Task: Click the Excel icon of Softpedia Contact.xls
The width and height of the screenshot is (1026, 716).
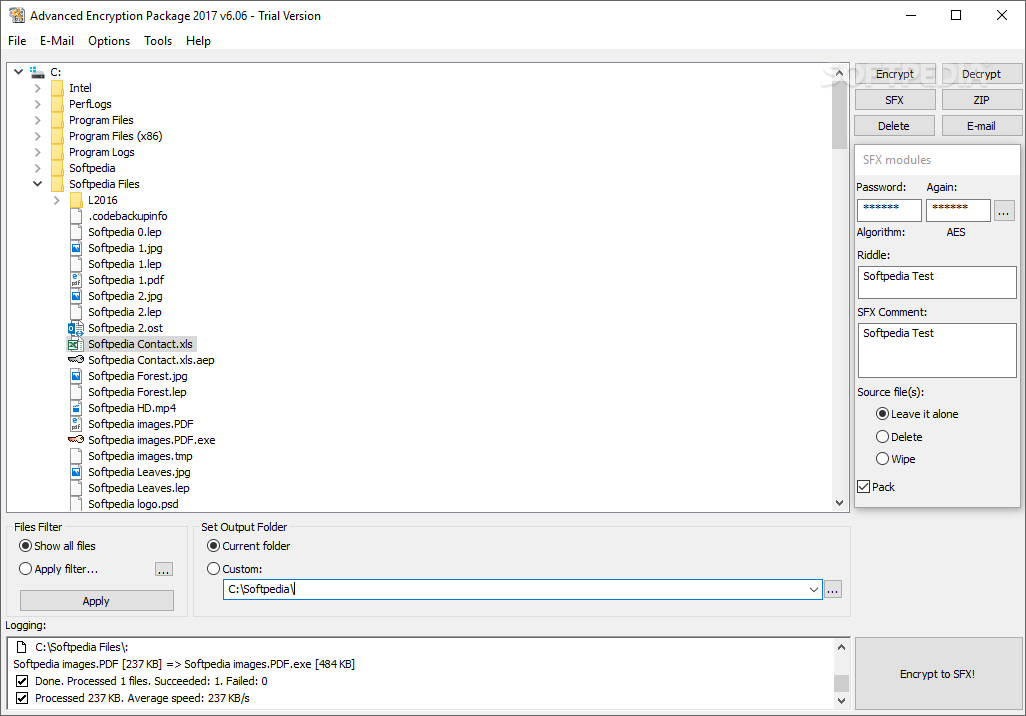Action: point(76,344)
